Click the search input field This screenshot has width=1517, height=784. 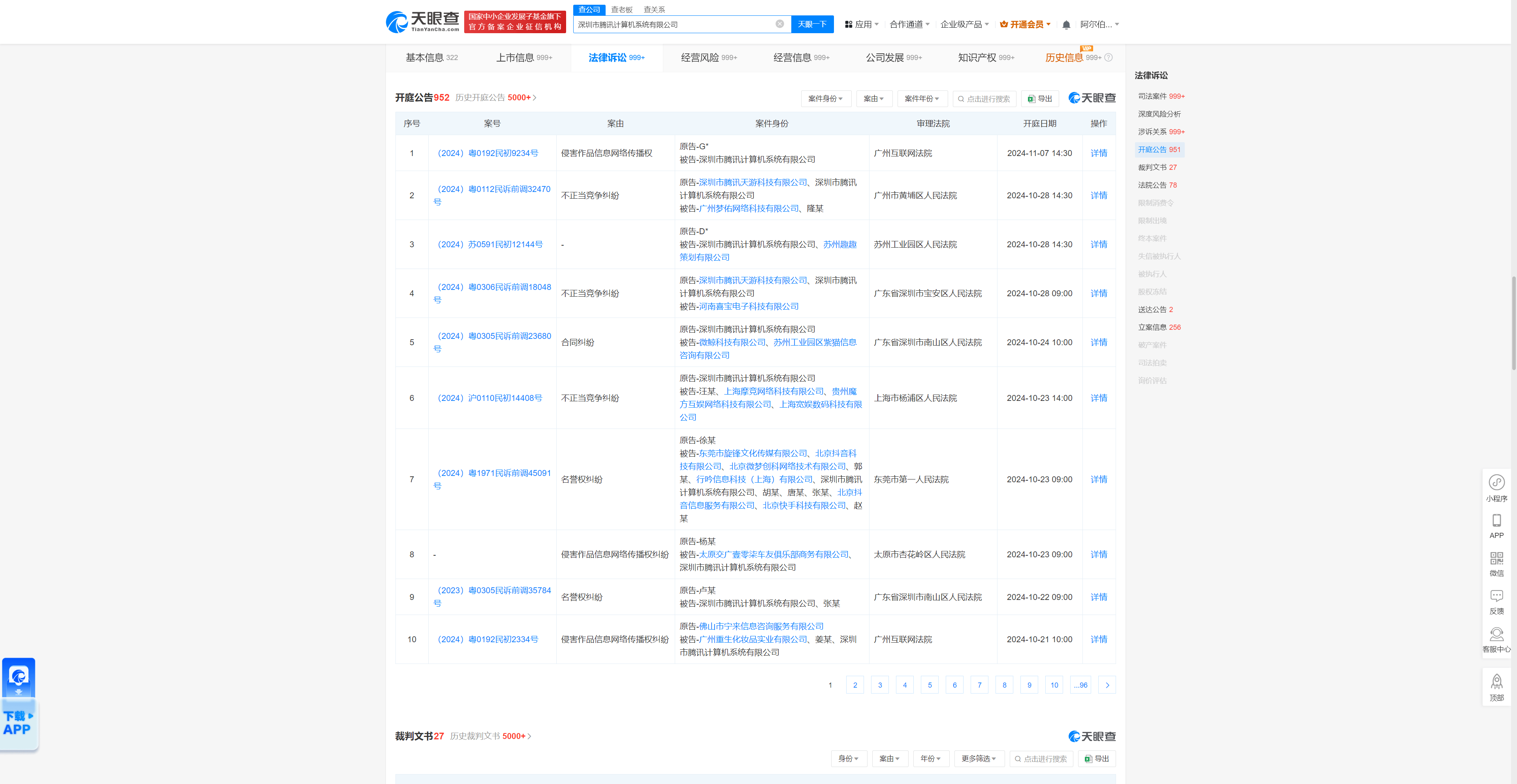(676, 23)
